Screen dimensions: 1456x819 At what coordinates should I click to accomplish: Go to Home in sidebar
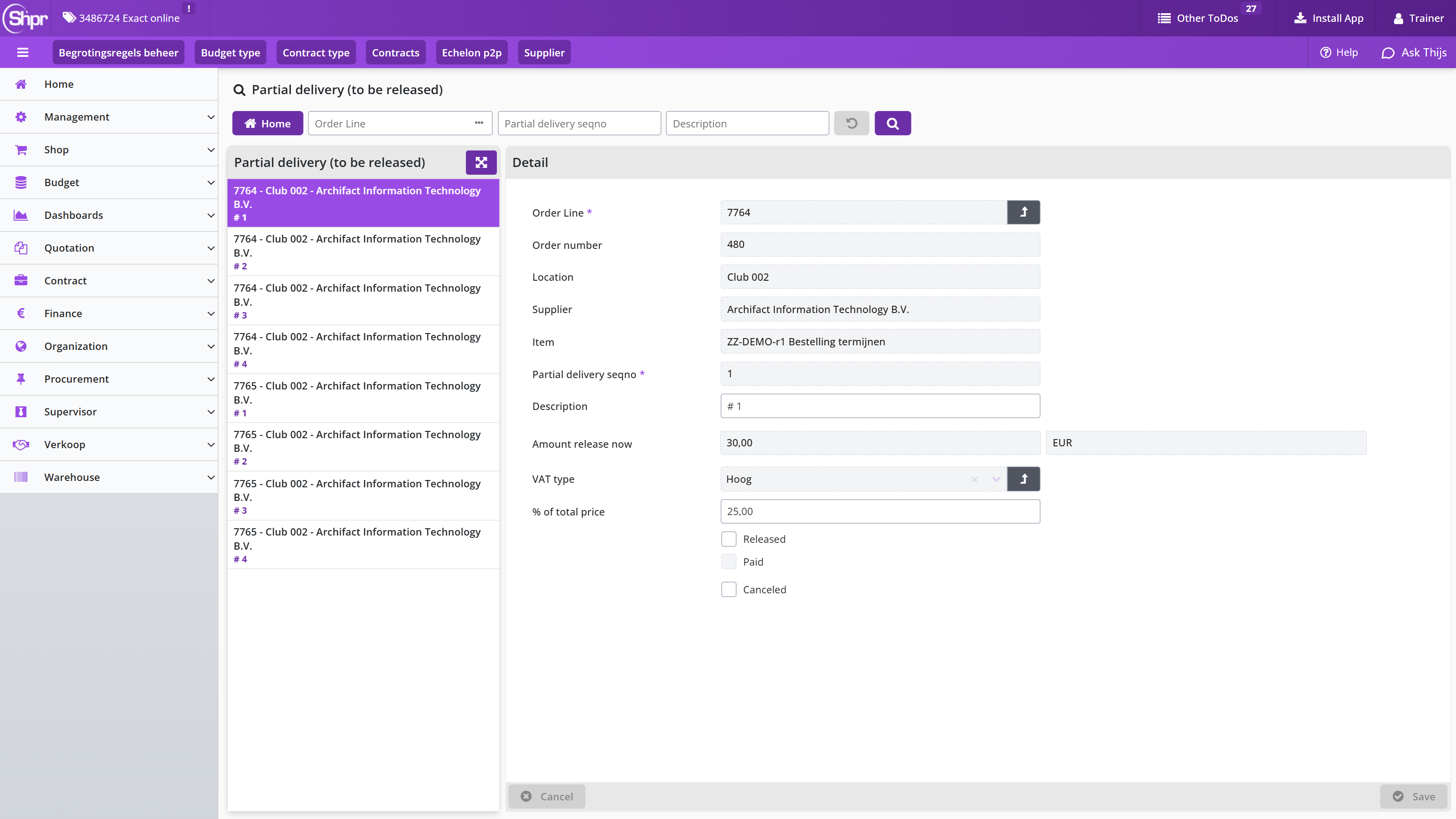[109, 84]
